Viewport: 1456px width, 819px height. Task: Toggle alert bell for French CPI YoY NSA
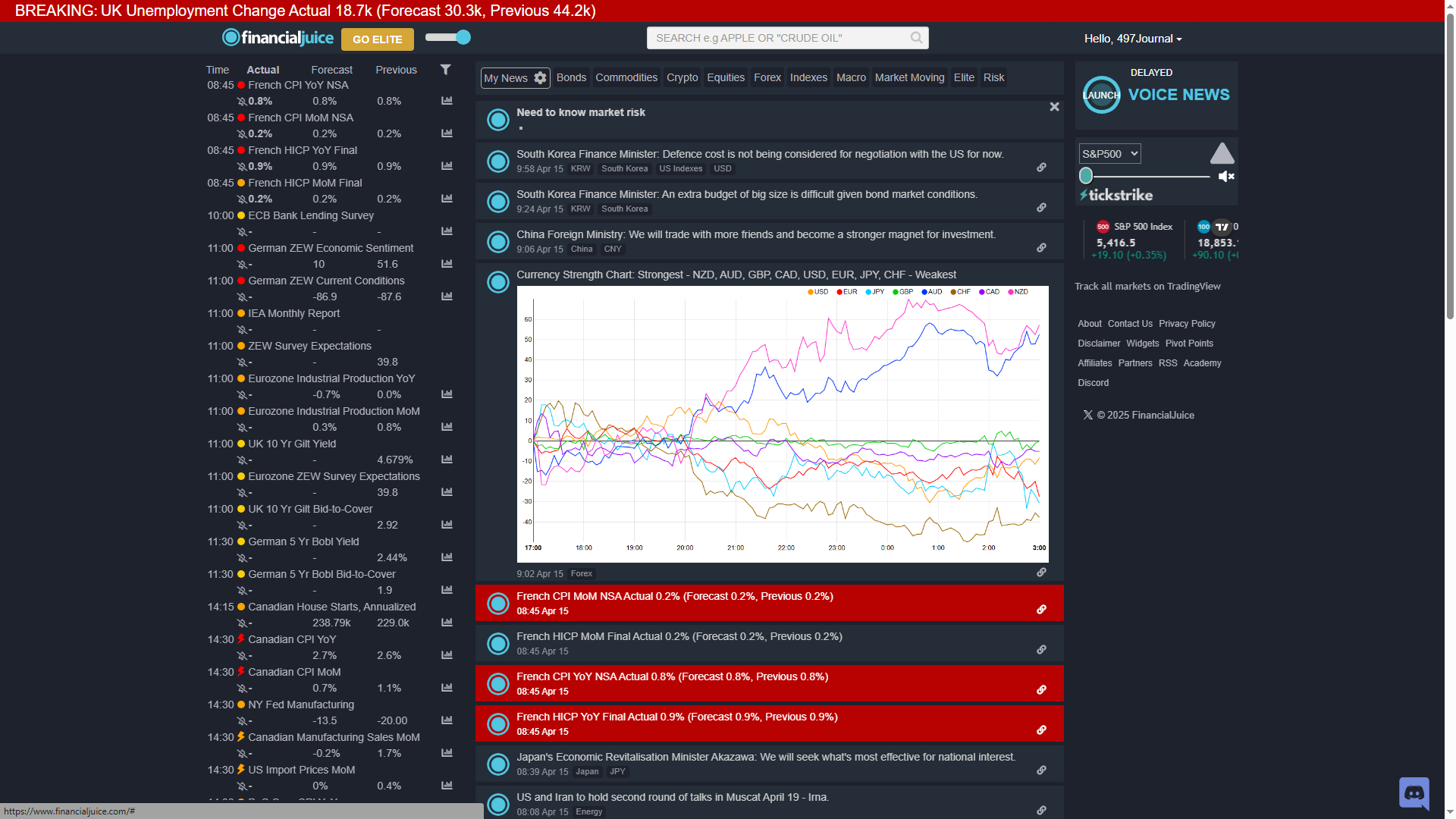[242, 102]
